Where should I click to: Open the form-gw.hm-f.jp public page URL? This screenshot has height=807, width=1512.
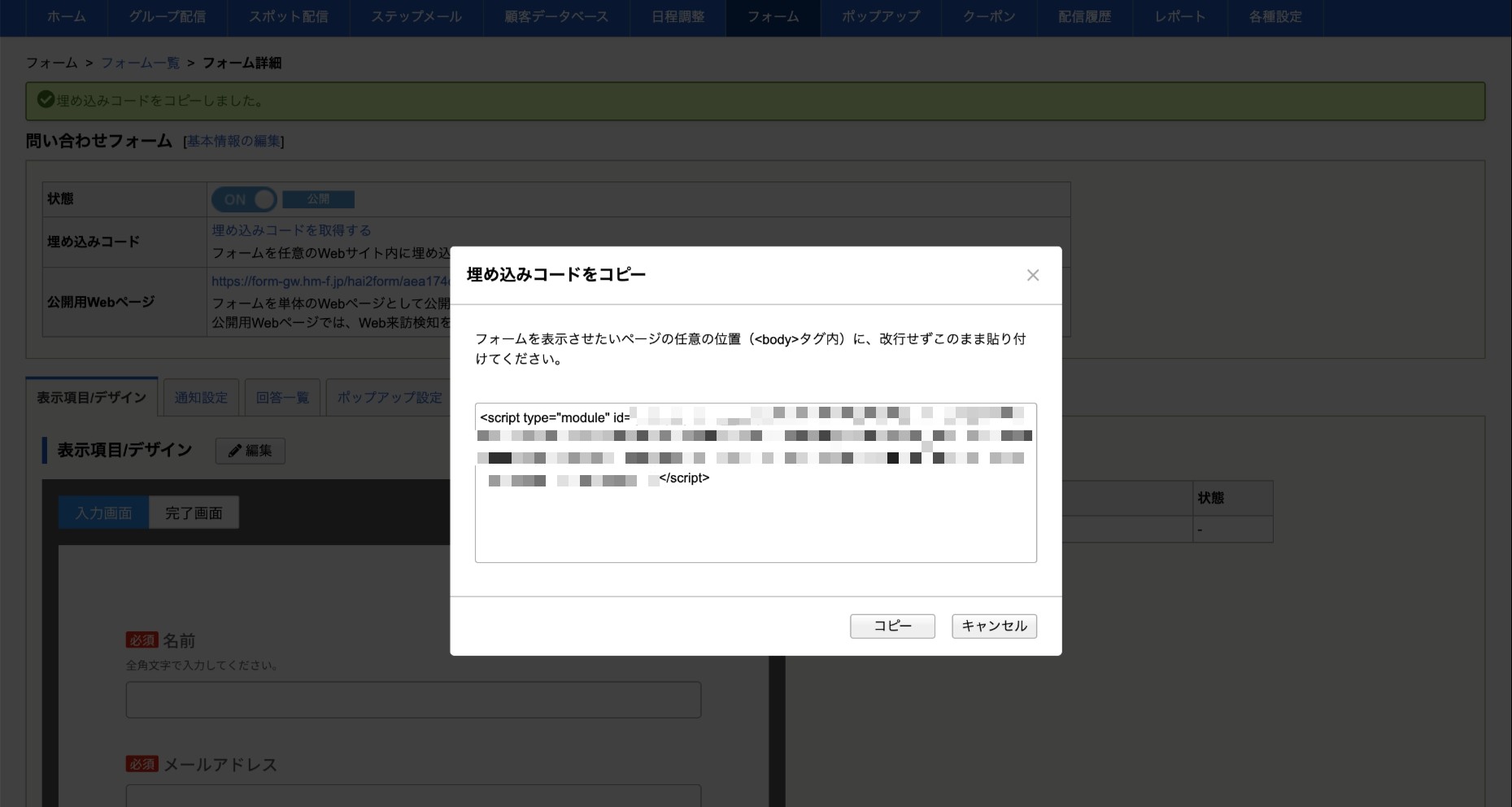[330, 281]
